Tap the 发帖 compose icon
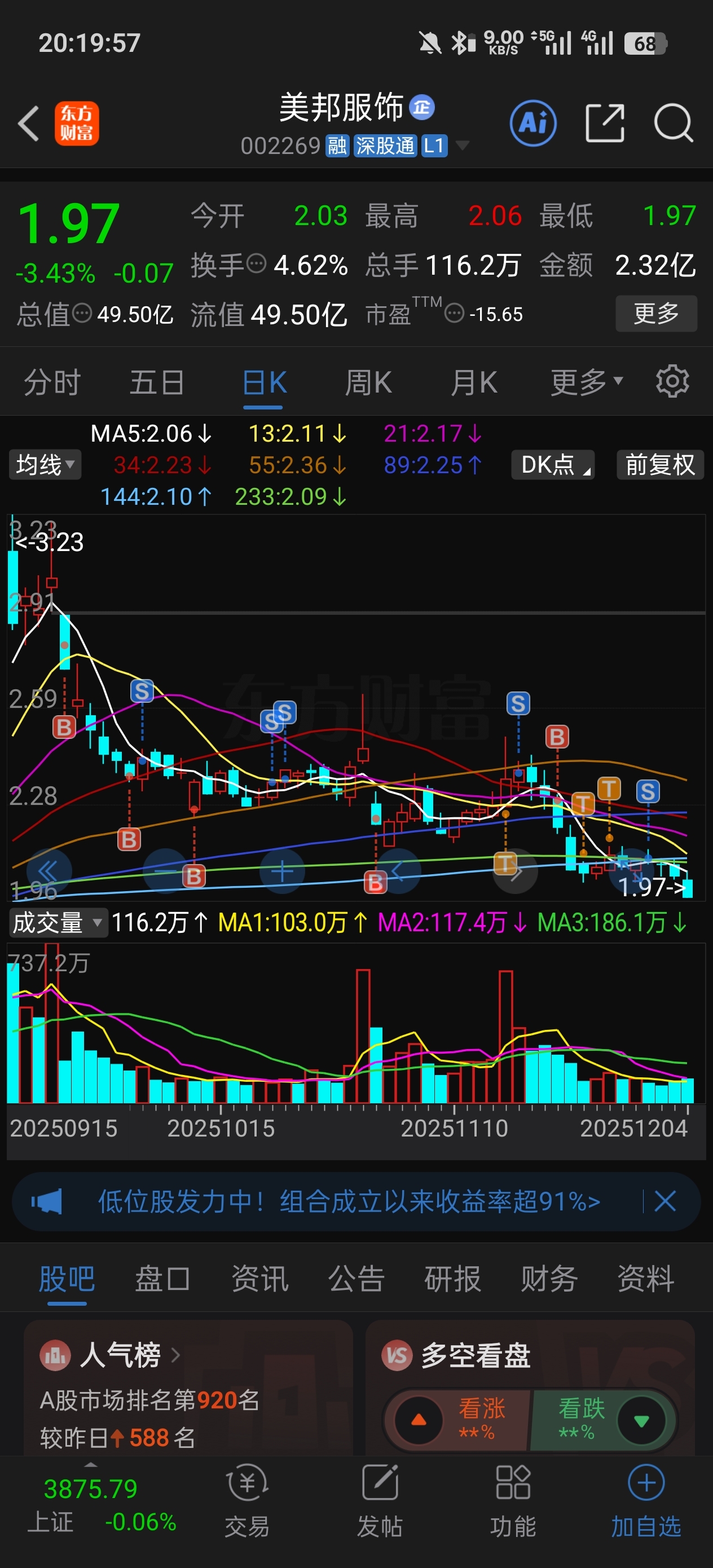 point(380,1483)
